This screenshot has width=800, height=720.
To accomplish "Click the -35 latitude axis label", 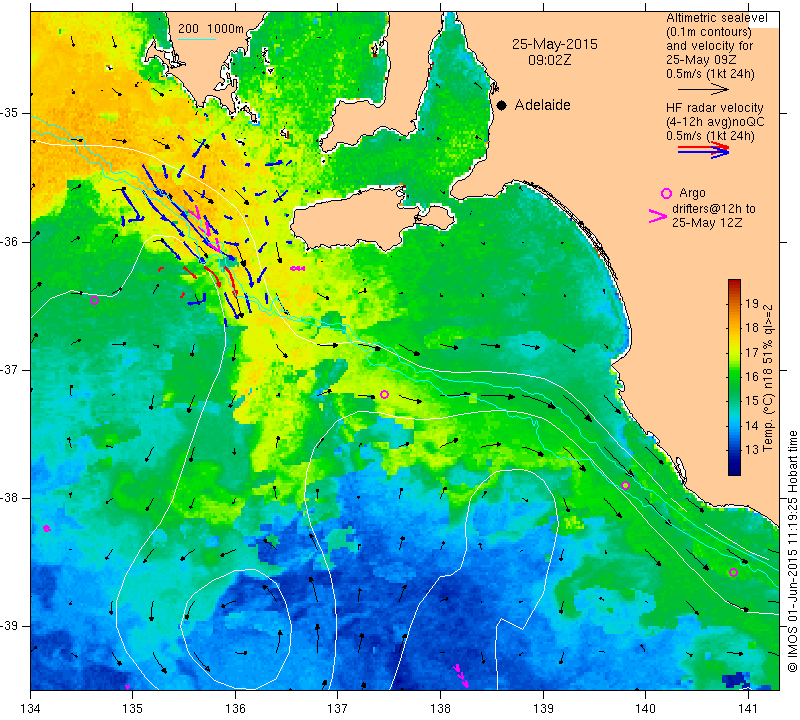I will coord(9,113).
